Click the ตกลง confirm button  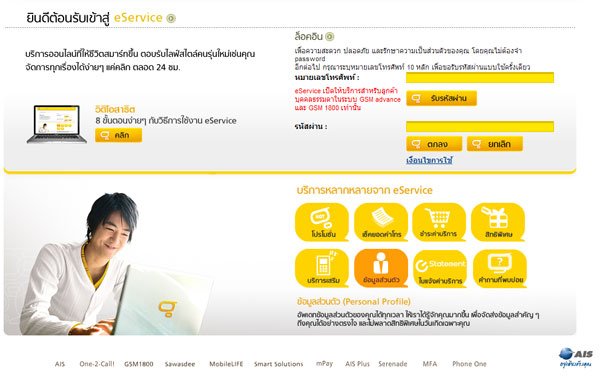click(x=434, y=144)
